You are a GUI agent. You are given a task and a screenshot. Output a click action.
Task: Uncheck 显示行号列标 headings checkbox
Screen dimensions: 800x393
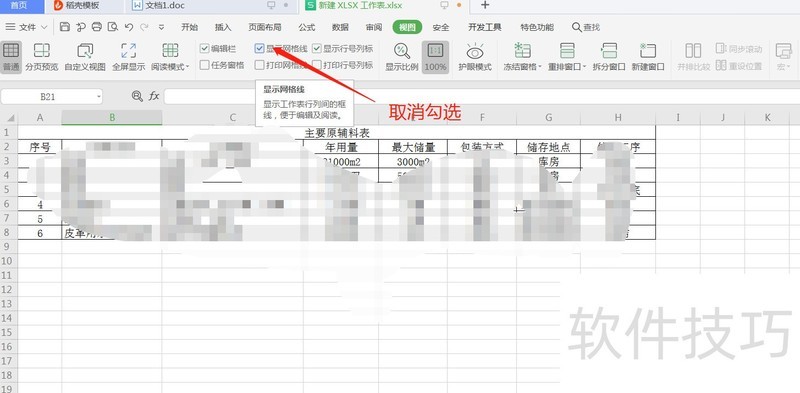[317, 48]
